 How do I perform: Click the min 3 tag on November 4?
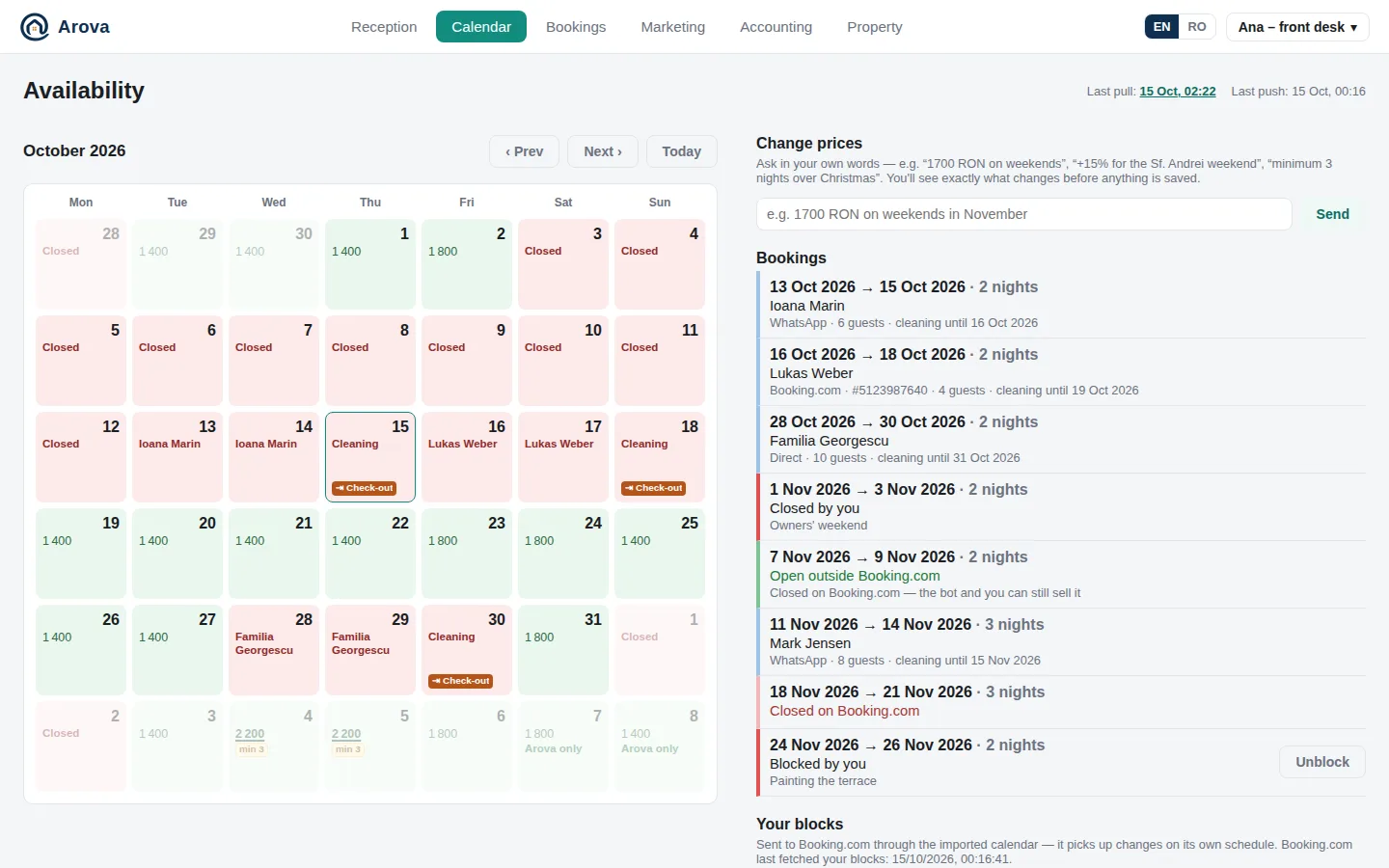(x=252, y=749)
